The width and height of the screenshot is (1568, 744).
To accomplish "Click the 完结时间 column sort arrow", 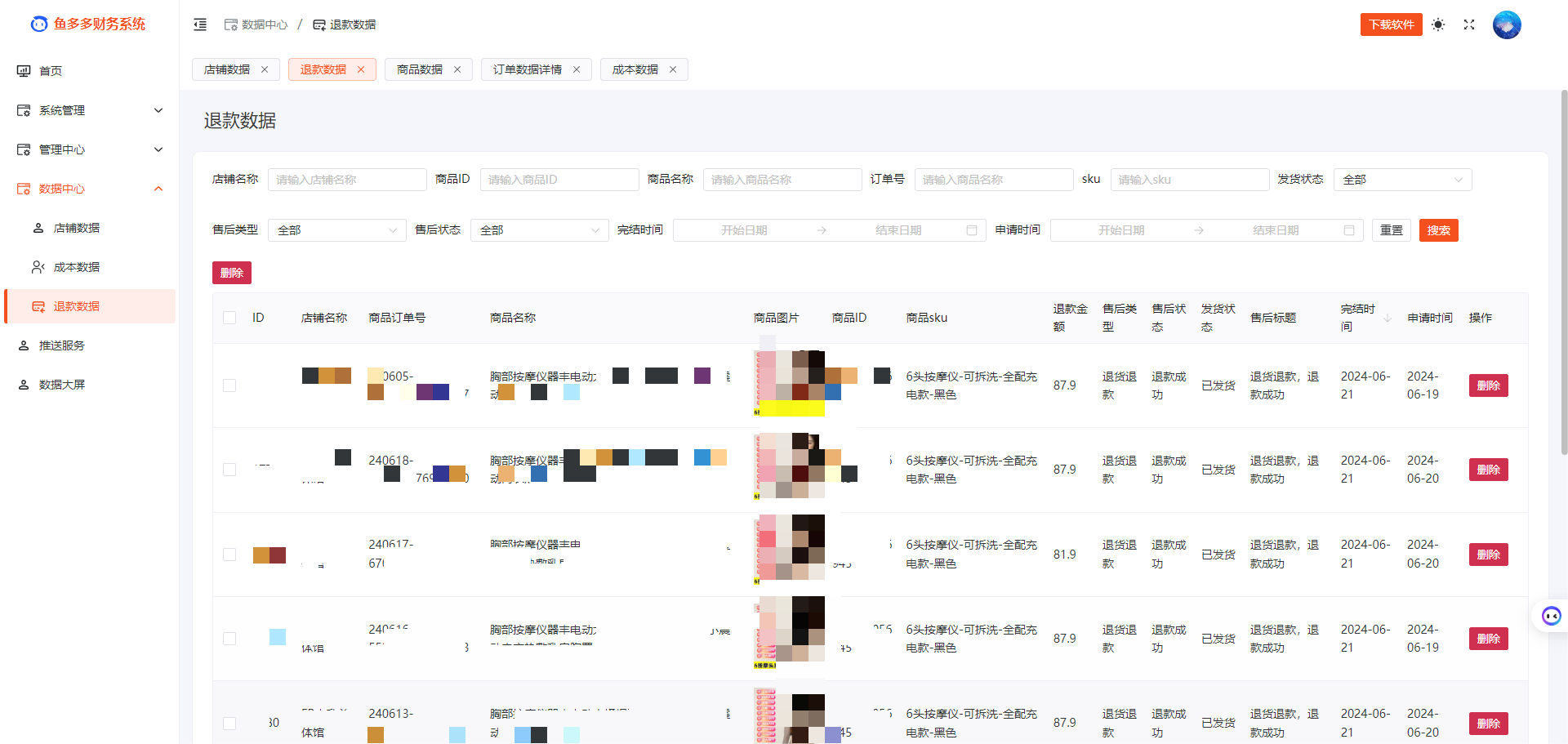I will click(x=1387, y=319).
